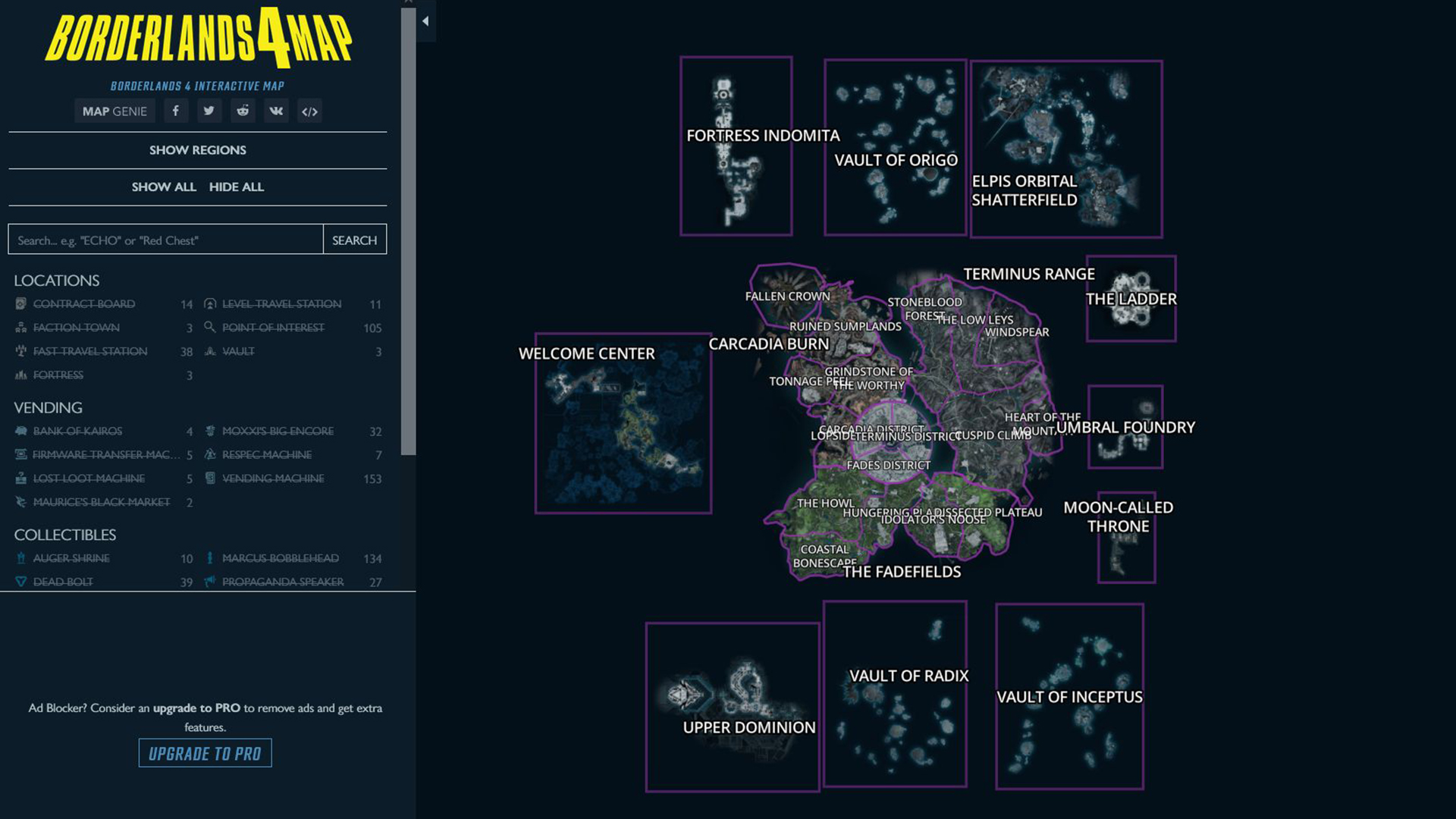
Task: Open the embed code icon
Action: click(309, 111)
